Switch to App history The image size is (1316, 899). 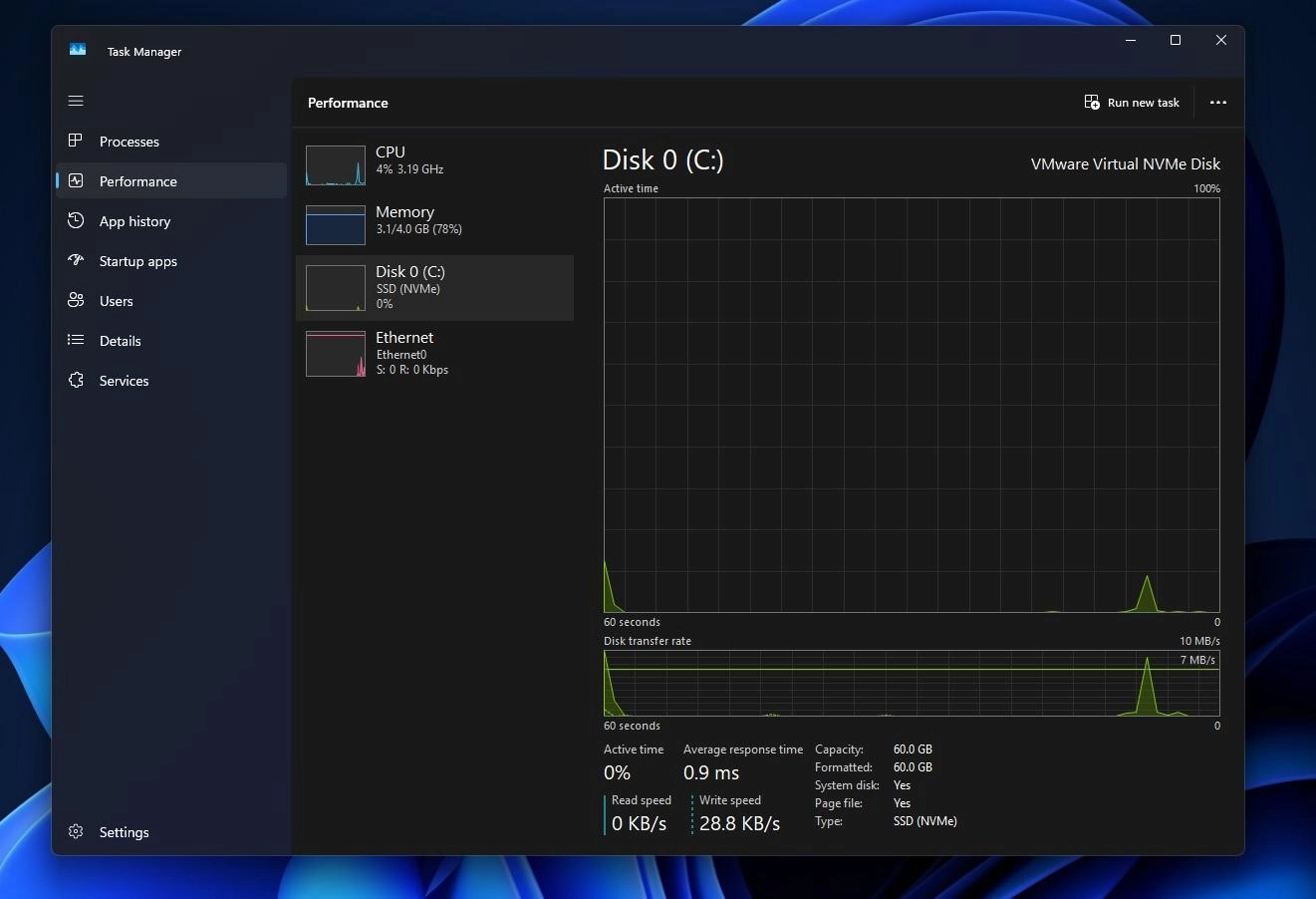[132, 220]
